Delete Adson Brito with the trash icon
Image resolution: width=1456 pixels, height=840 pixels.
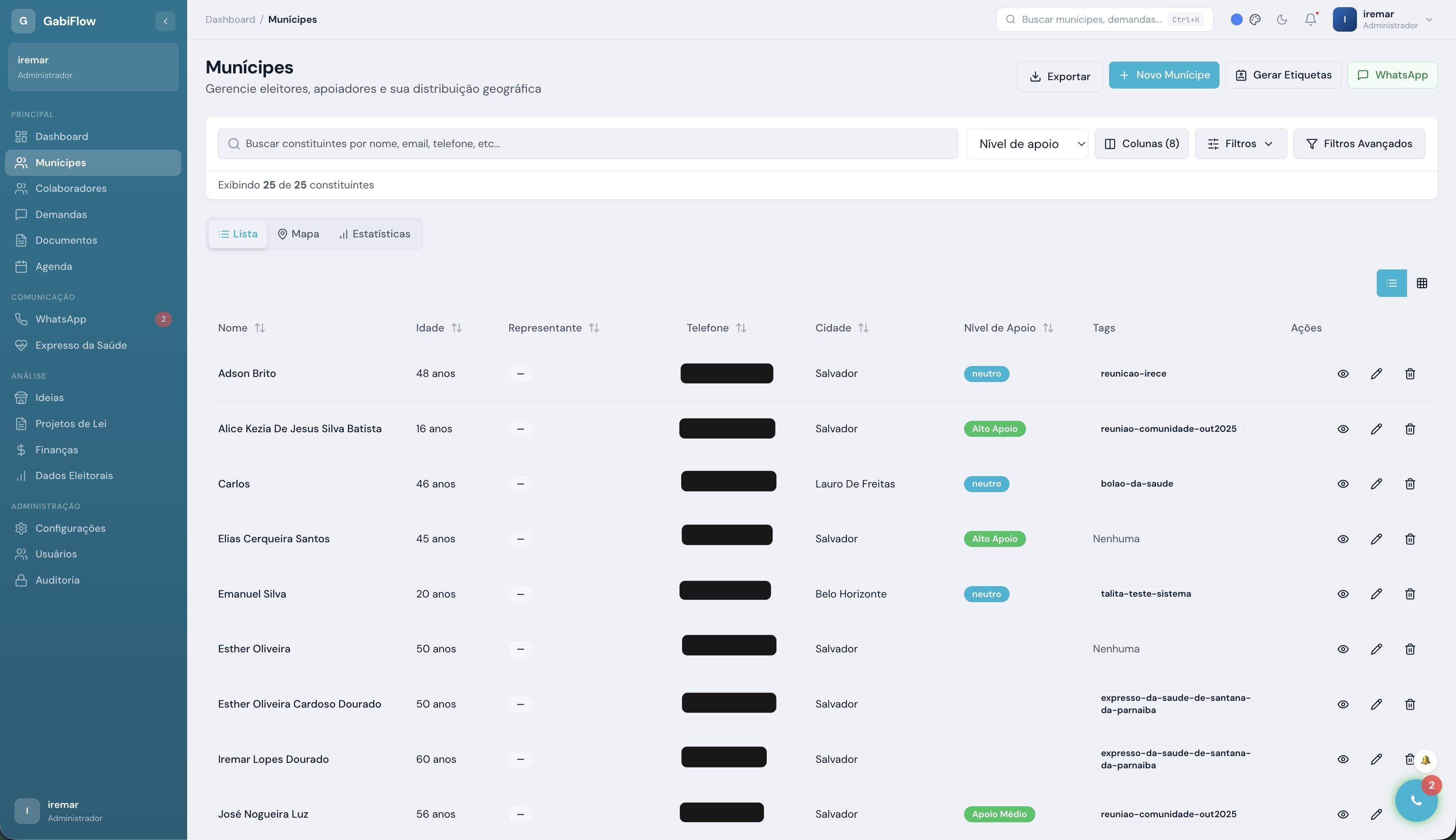(x=1410, y=374)
